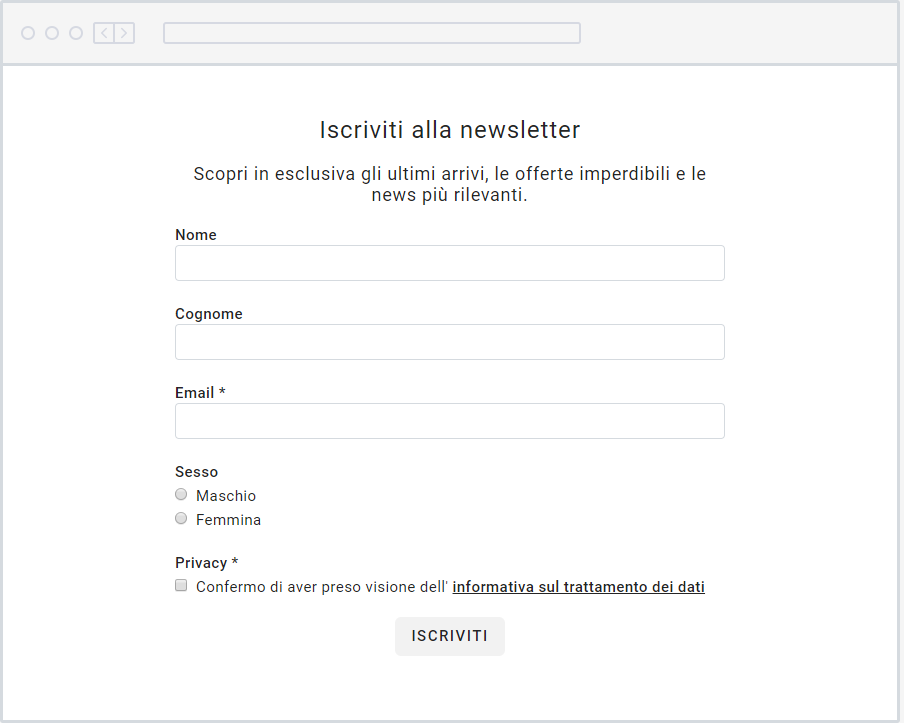Image resolution: width=904 pixels, height=723 pixels.
Task: Open the informativa sul trattamento dei dati link
Action: (x=578, y=587)
